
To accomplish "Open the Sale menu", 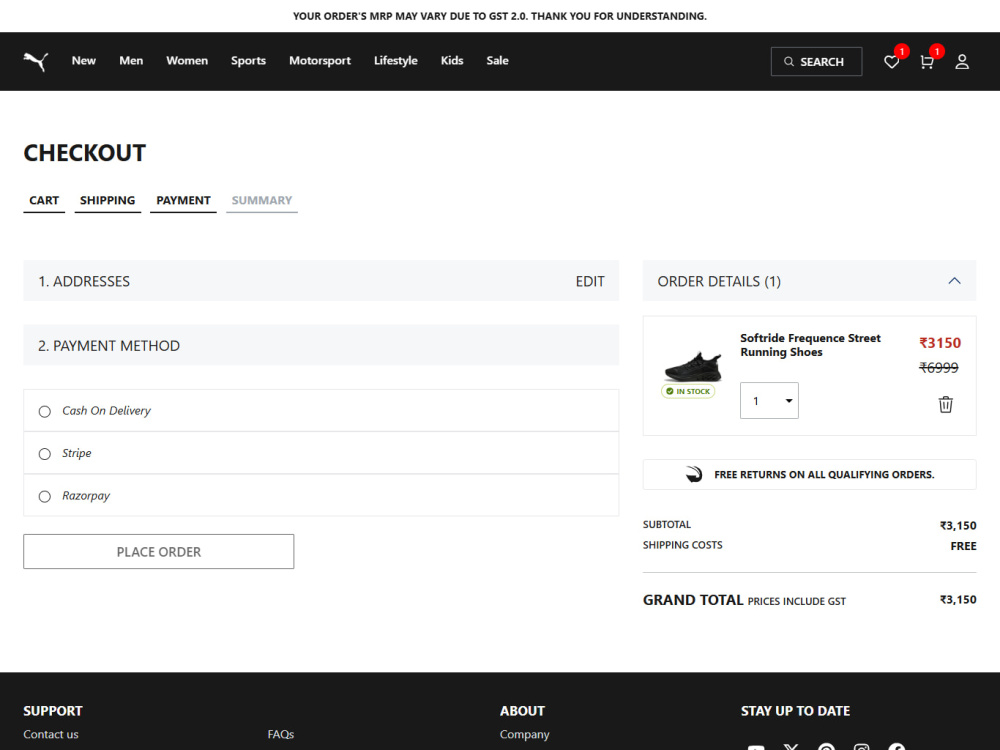I will (497, 61).
